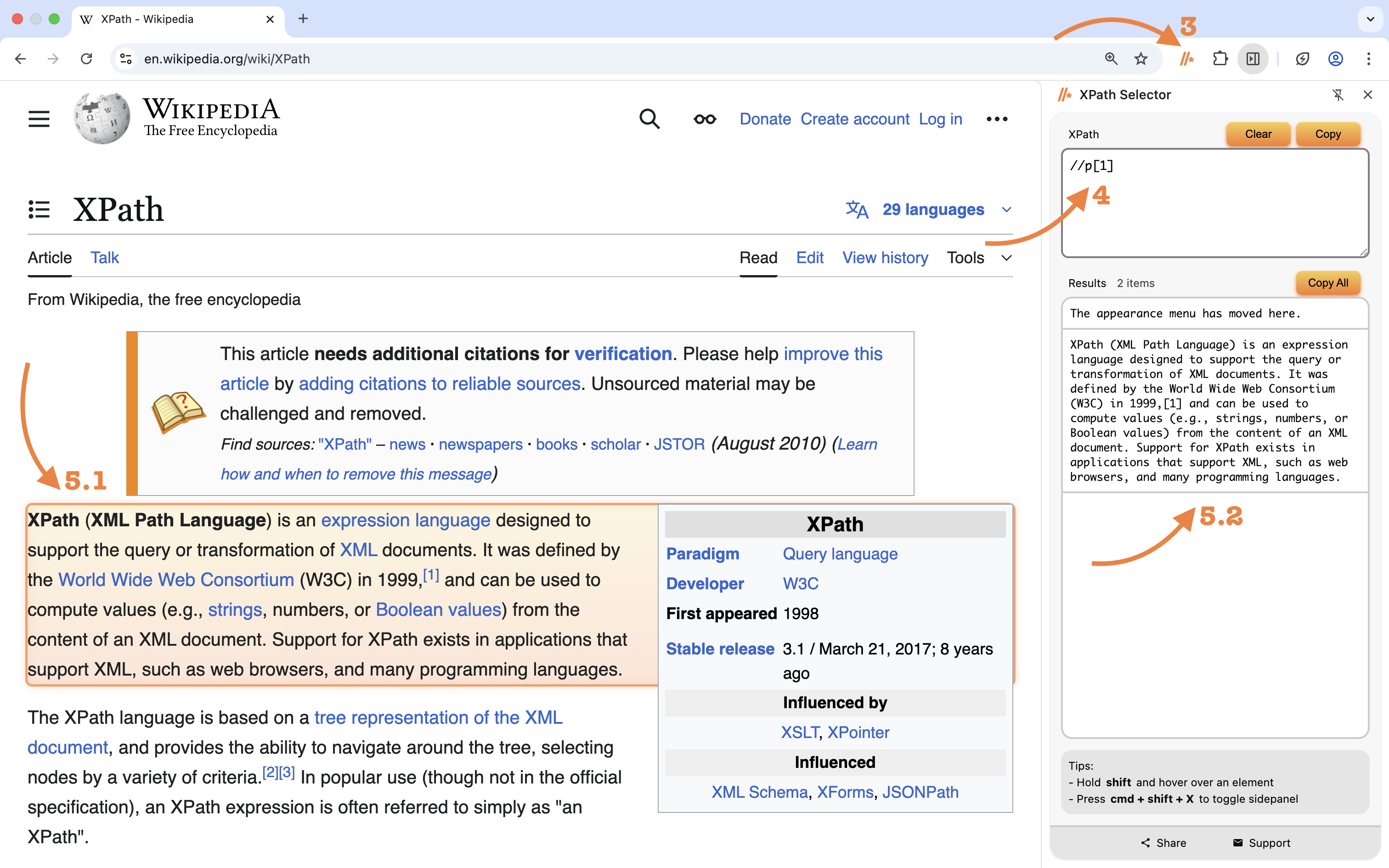Select the Read tab

click(x=758, y=258)
